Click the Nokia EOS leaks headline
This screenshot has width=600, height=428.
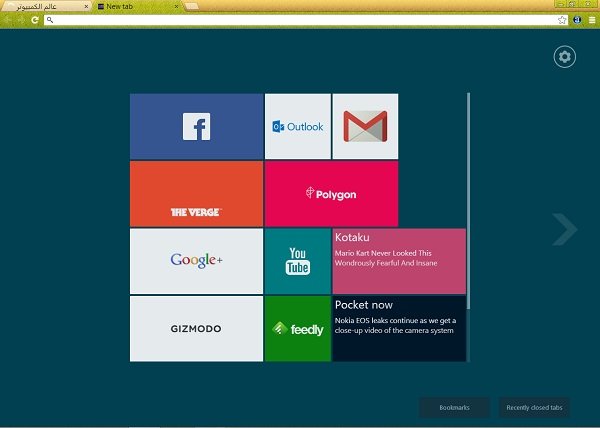click(x=395, y=325)
